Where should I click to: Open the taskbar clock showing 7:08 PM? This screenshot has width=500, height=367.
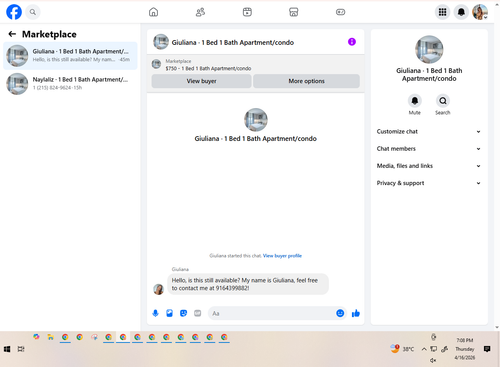coord(465,349)
